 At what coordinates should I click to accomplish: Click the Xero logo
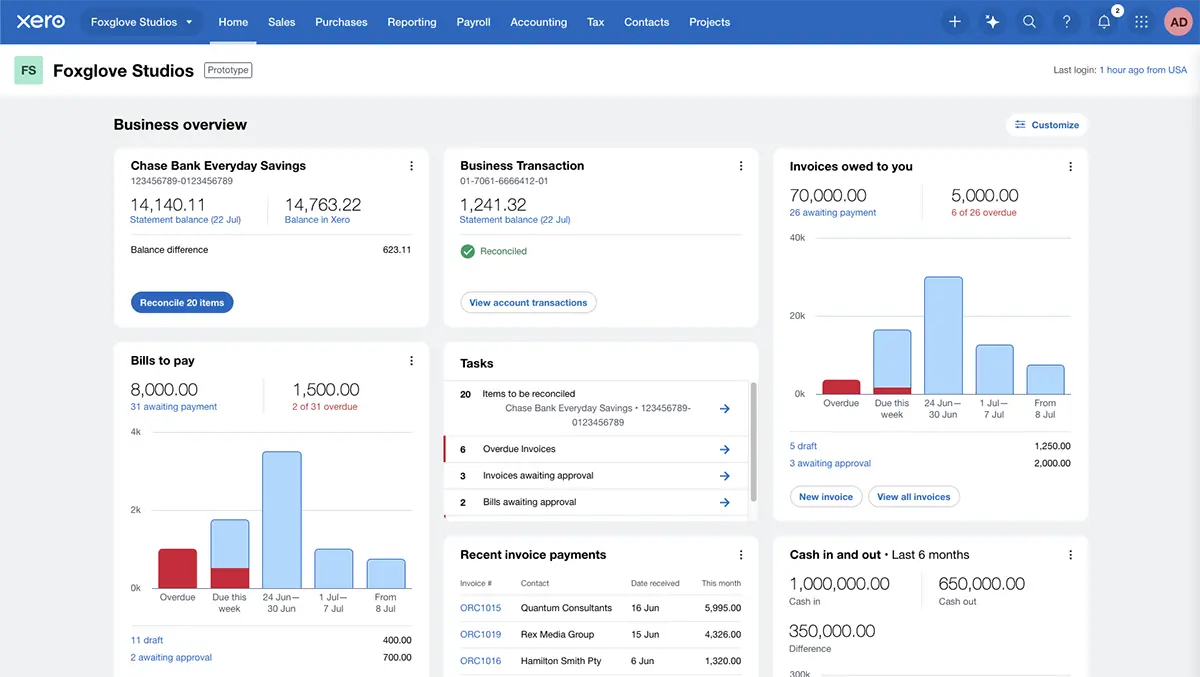pyautogui.click(x=39, y=20)
